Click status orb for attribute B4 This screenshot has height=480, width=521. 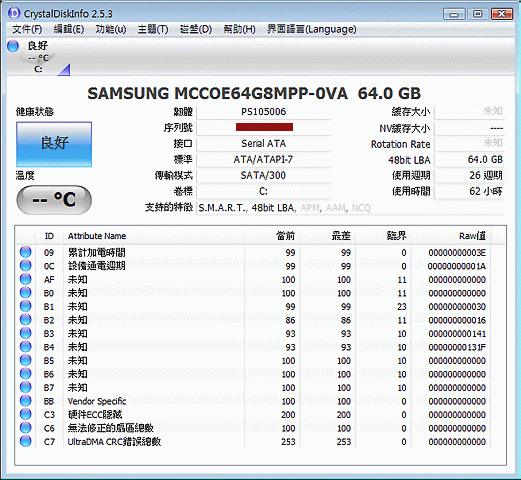coord(25,347)
